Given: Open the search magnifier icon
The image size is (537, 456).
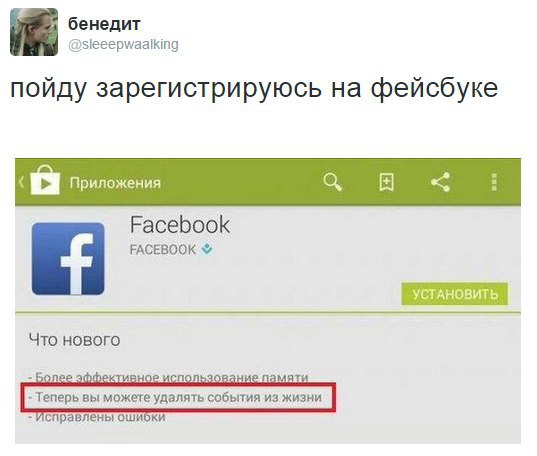Looking at the screenshot, I should coord(333,182).
